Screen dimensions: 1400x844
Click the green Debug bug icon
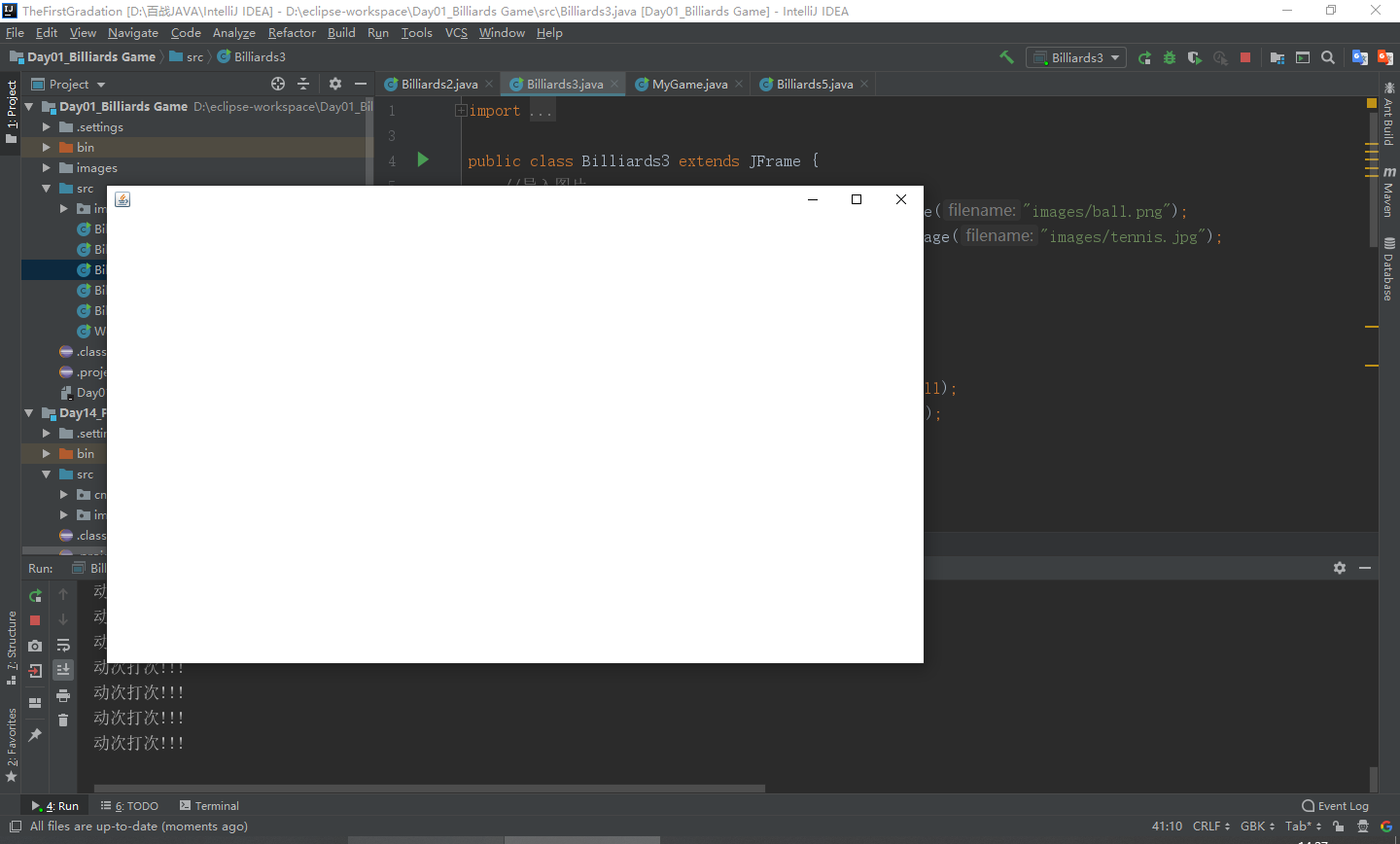pos(1170,57)
